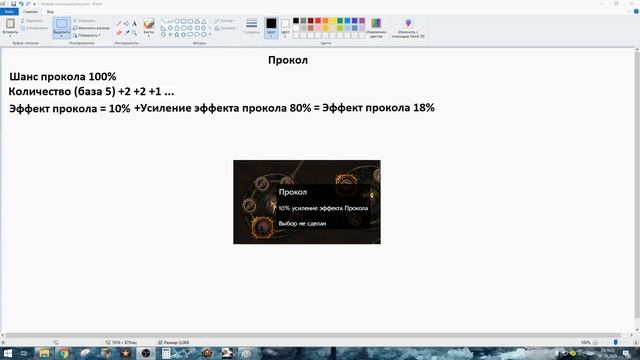Select the Color picker eyedropper tool
This screenshot has width=640, height=360.
(127, 33)
